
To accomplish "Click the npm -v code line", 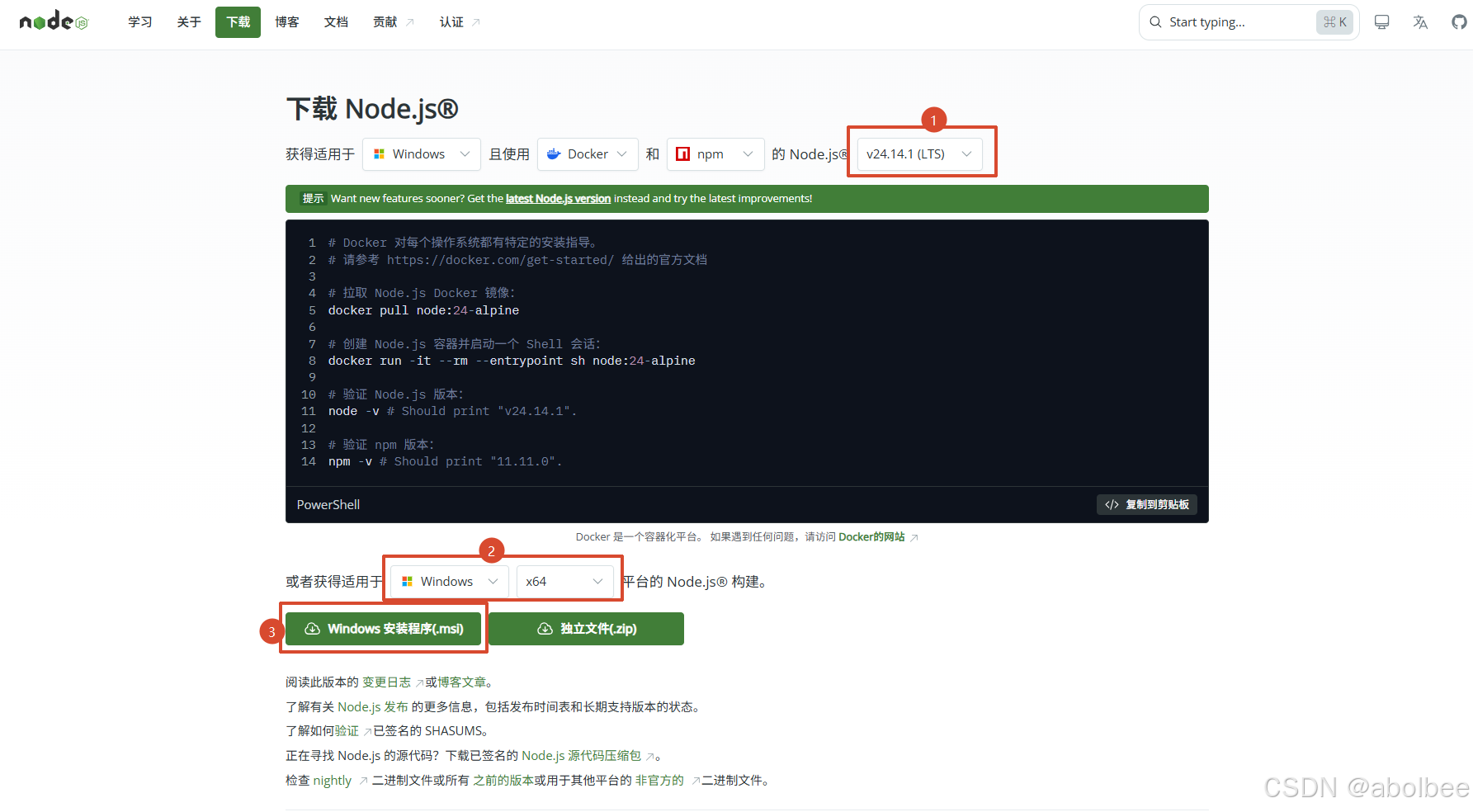I will (445, 462).
